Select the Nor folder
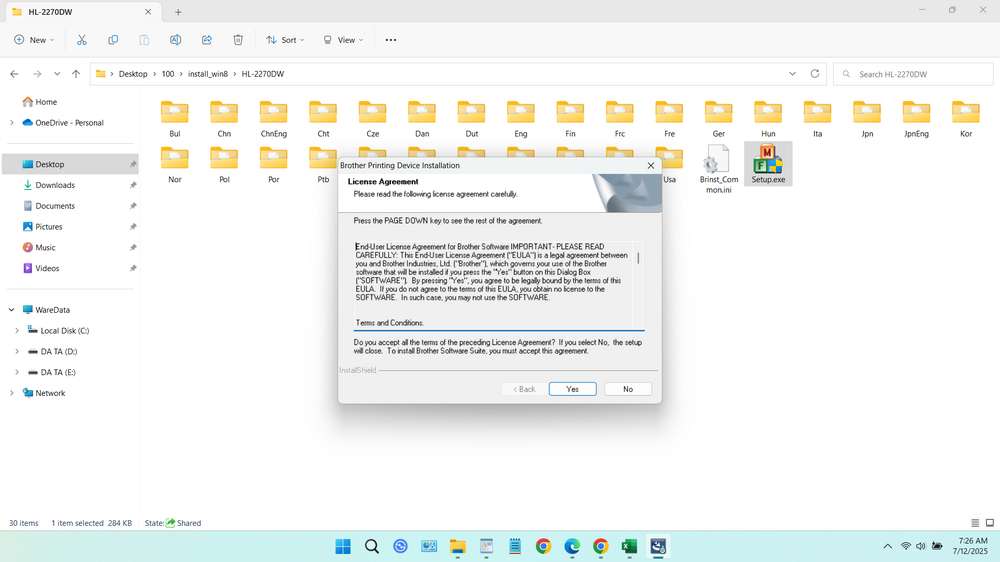1000x562 pixels. (x=175, y=165)
